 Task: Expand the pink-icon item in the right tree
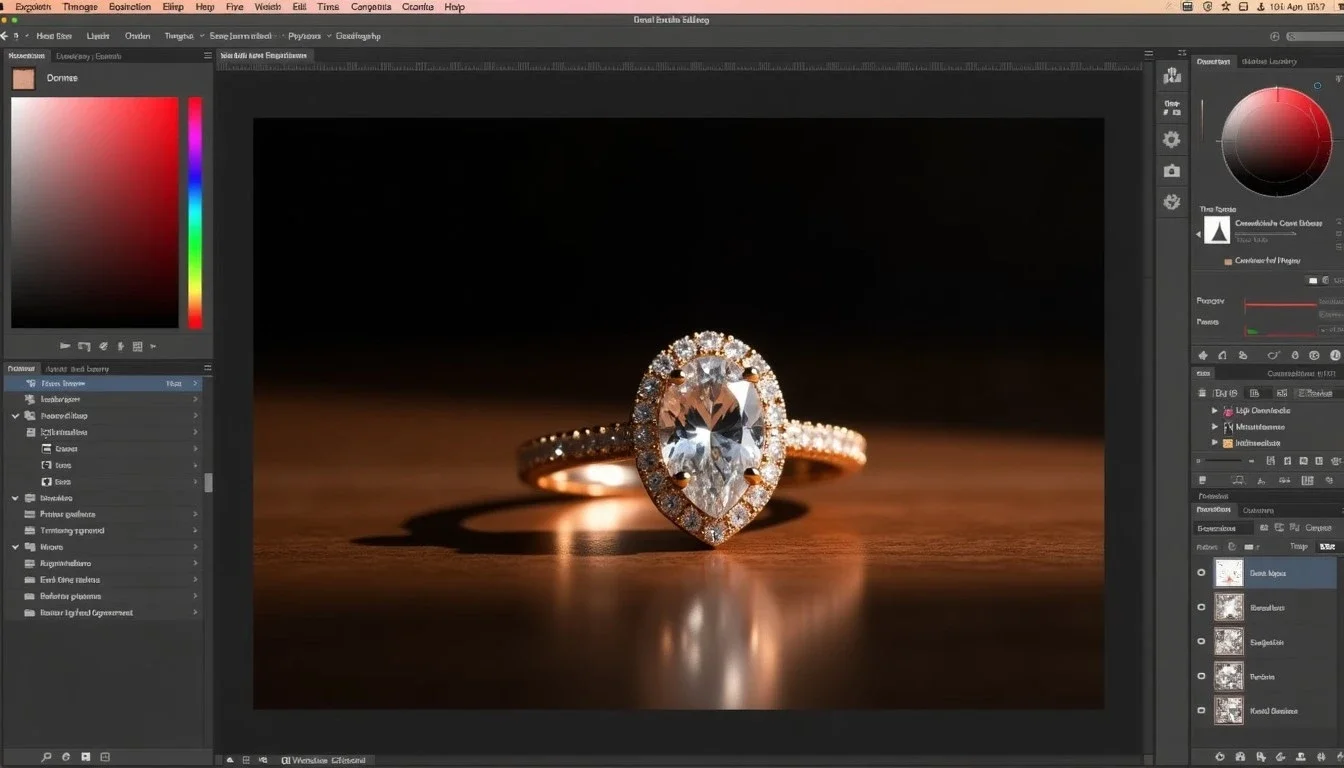[x=1215, y=411]
